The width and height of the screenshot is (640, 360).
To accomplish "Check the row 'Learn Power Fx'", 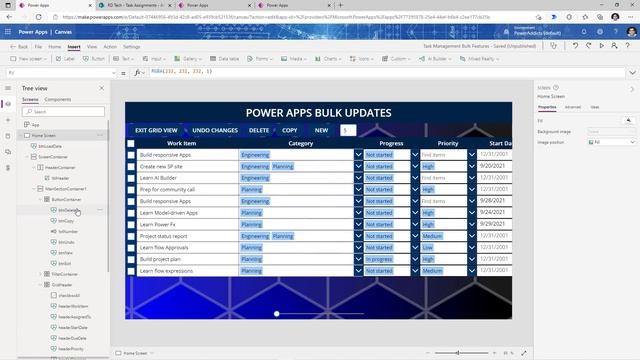I will pyautogui.click(x=131, y=224).
